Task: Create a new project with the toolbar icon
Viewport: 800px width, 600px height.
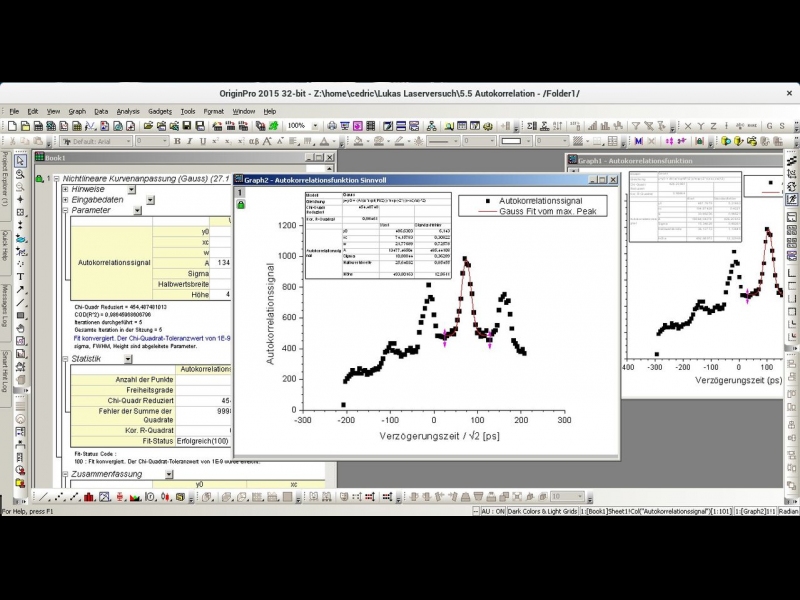Action: point(12,126)
